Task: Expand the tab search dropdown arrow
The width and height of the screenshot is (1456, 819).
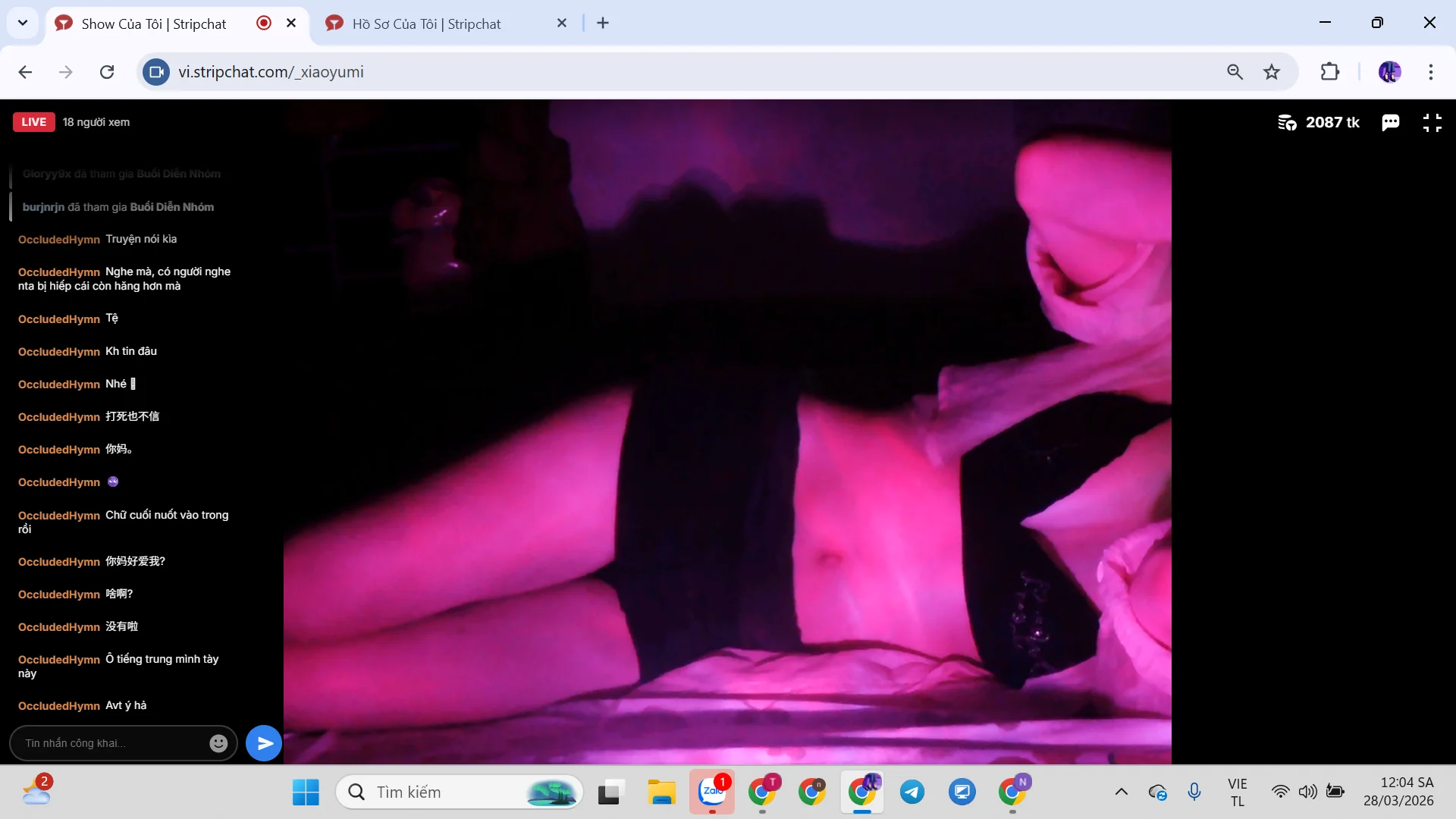Action: [x=23, y=23]
